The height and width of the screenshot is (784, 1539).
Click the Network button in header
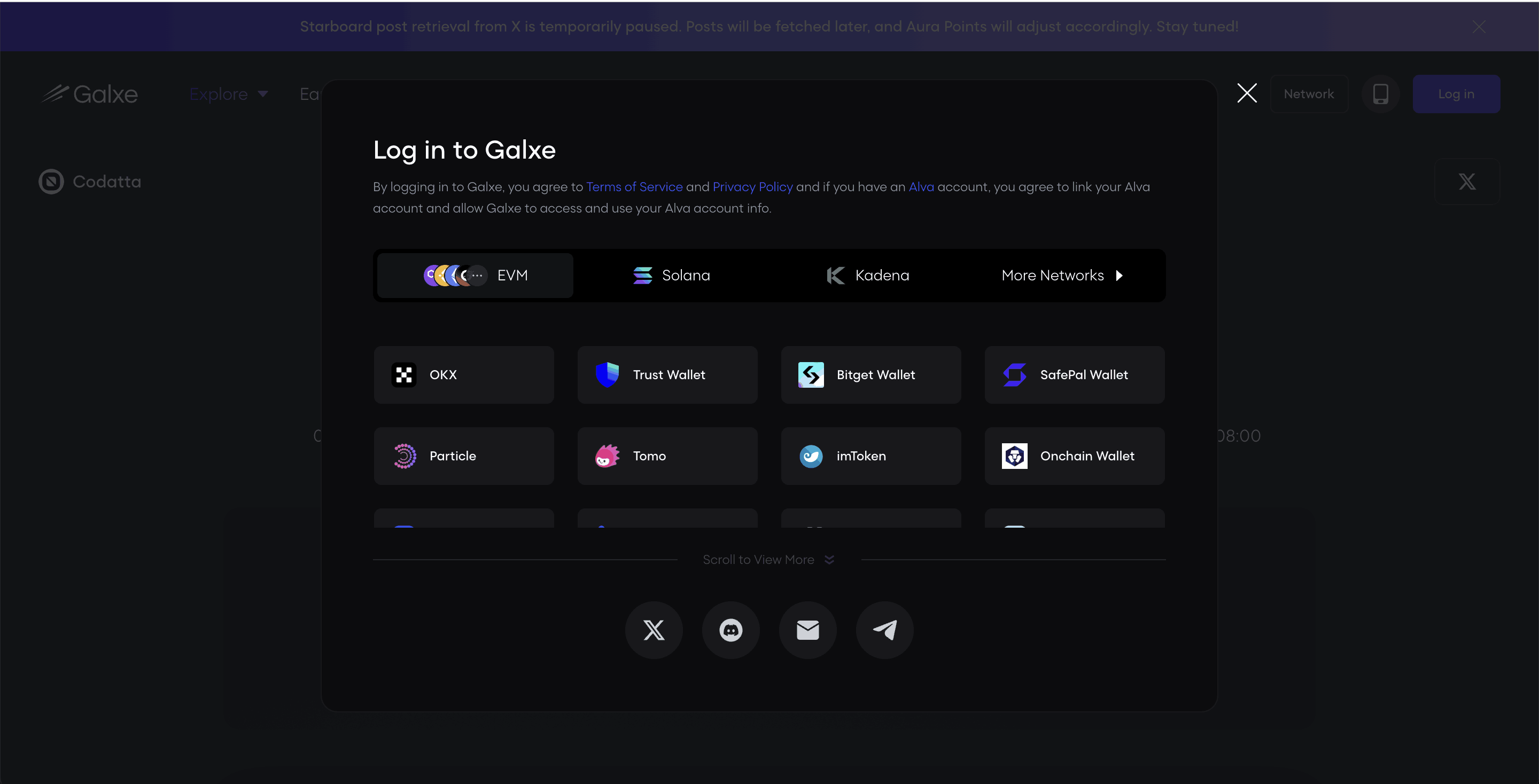coord(1308,94)
